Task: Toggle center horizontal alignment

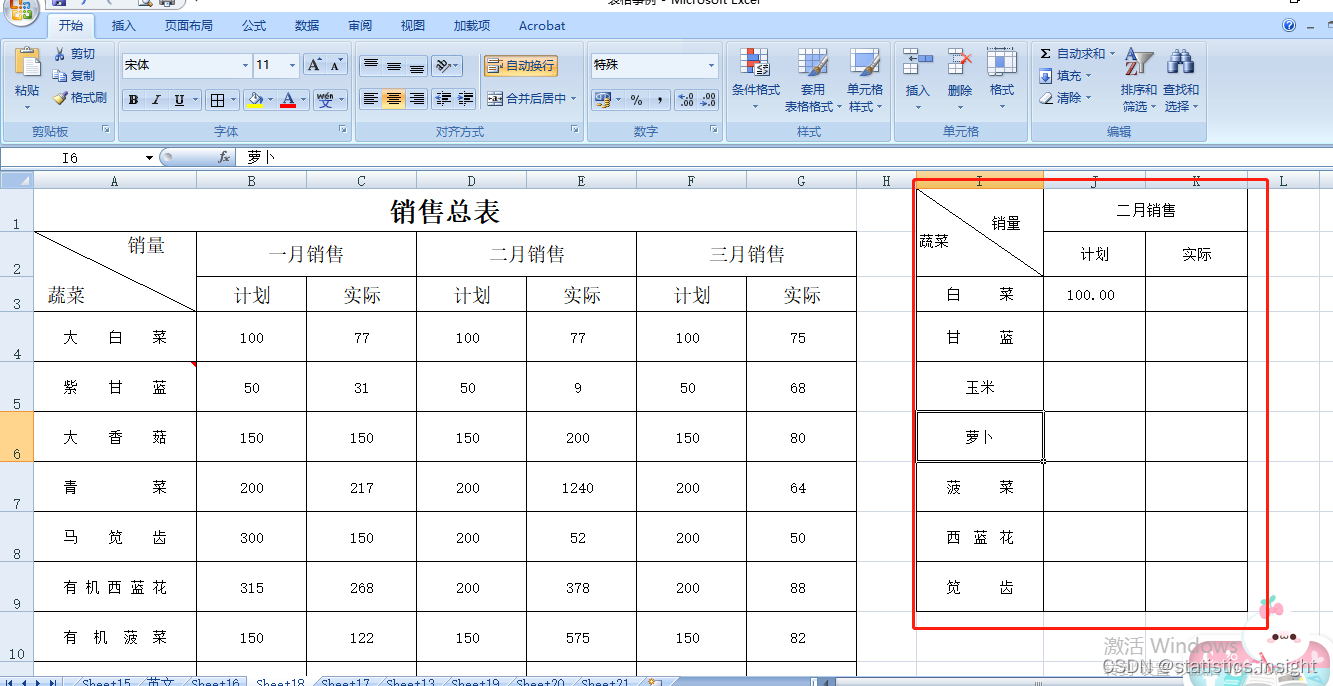Action: tap(394, 99)
